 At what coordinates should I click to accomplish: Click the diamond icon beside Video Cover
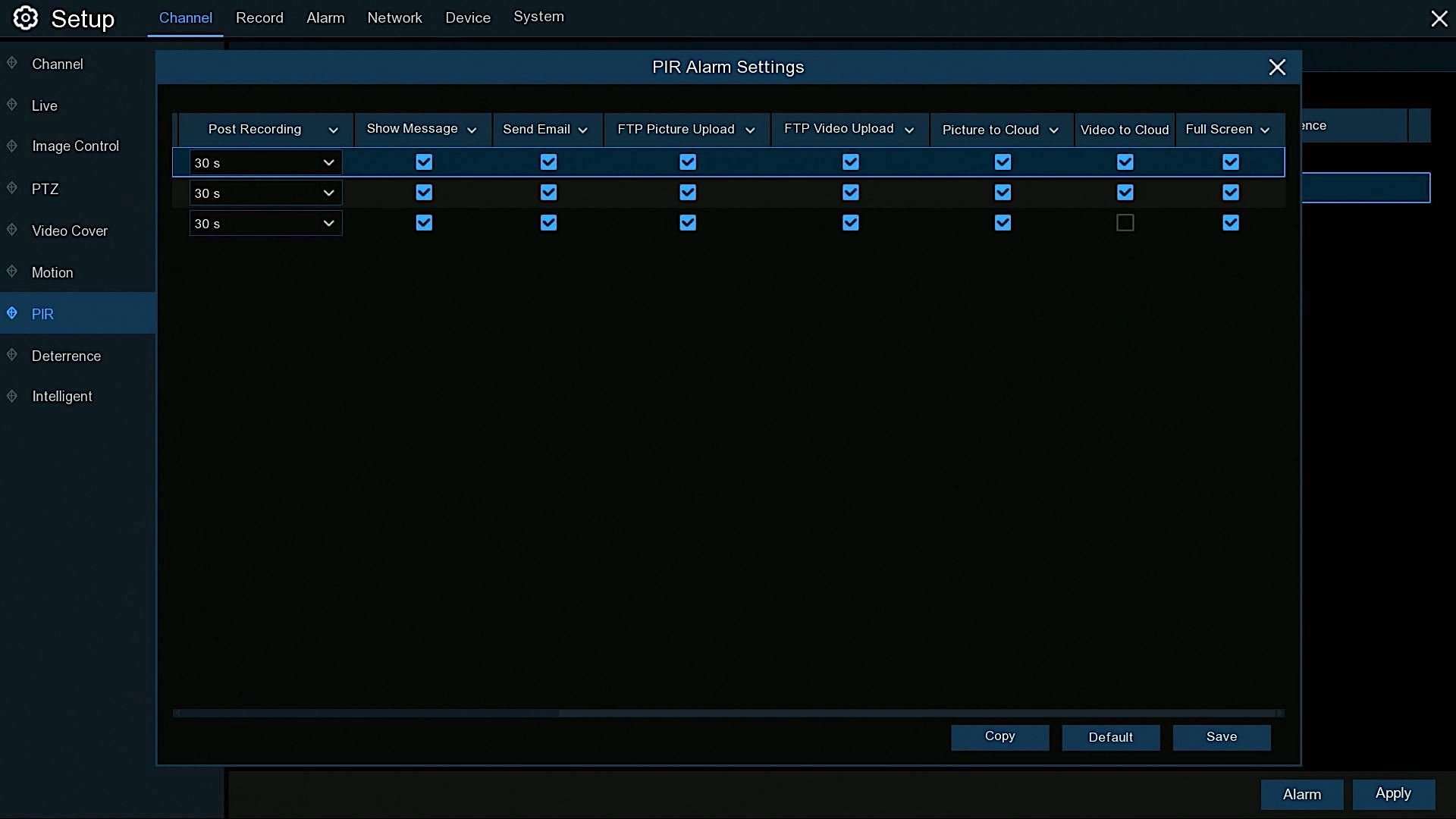pyautogui.click(x=12, y=230)
